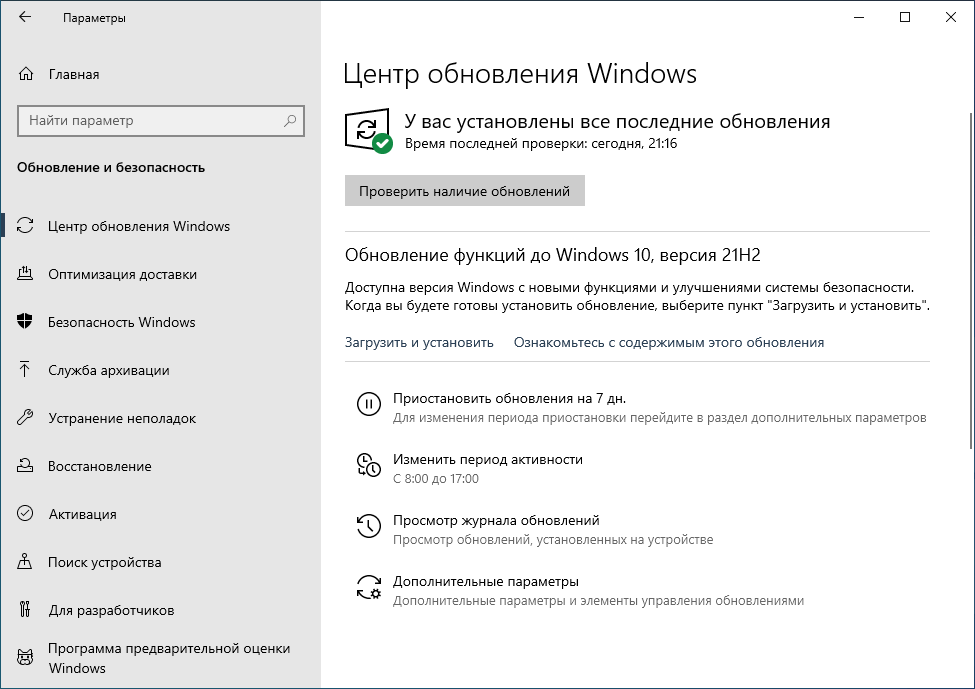Click the change active hours clock icon
Screen dimensions: 975x689
[x=368, y=465]
